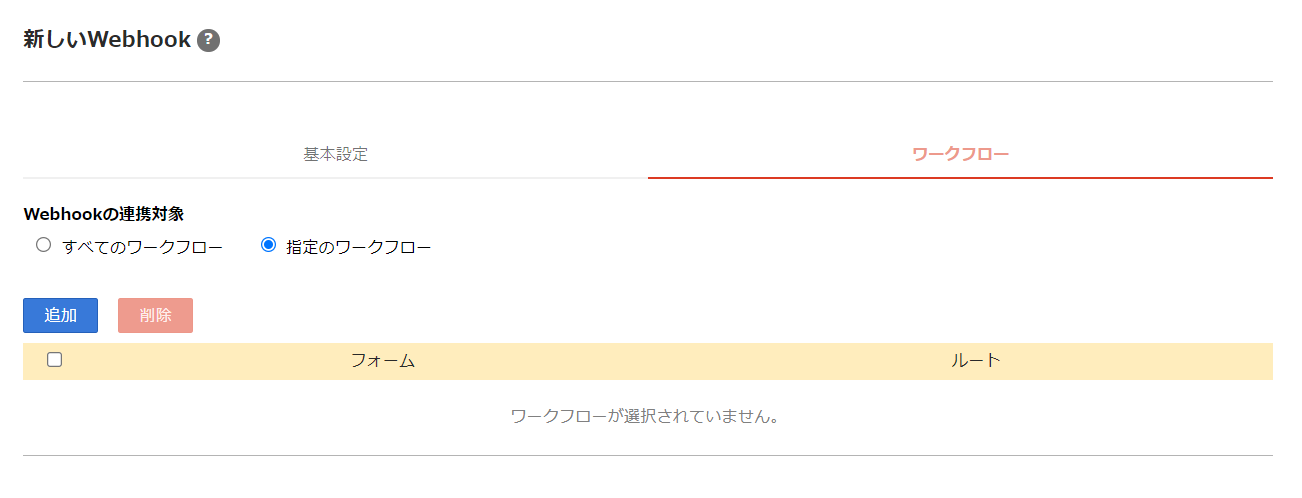The image size is (1302, 498).
Task: Switch to the 基本設定 tab
Action: point(335,155)
